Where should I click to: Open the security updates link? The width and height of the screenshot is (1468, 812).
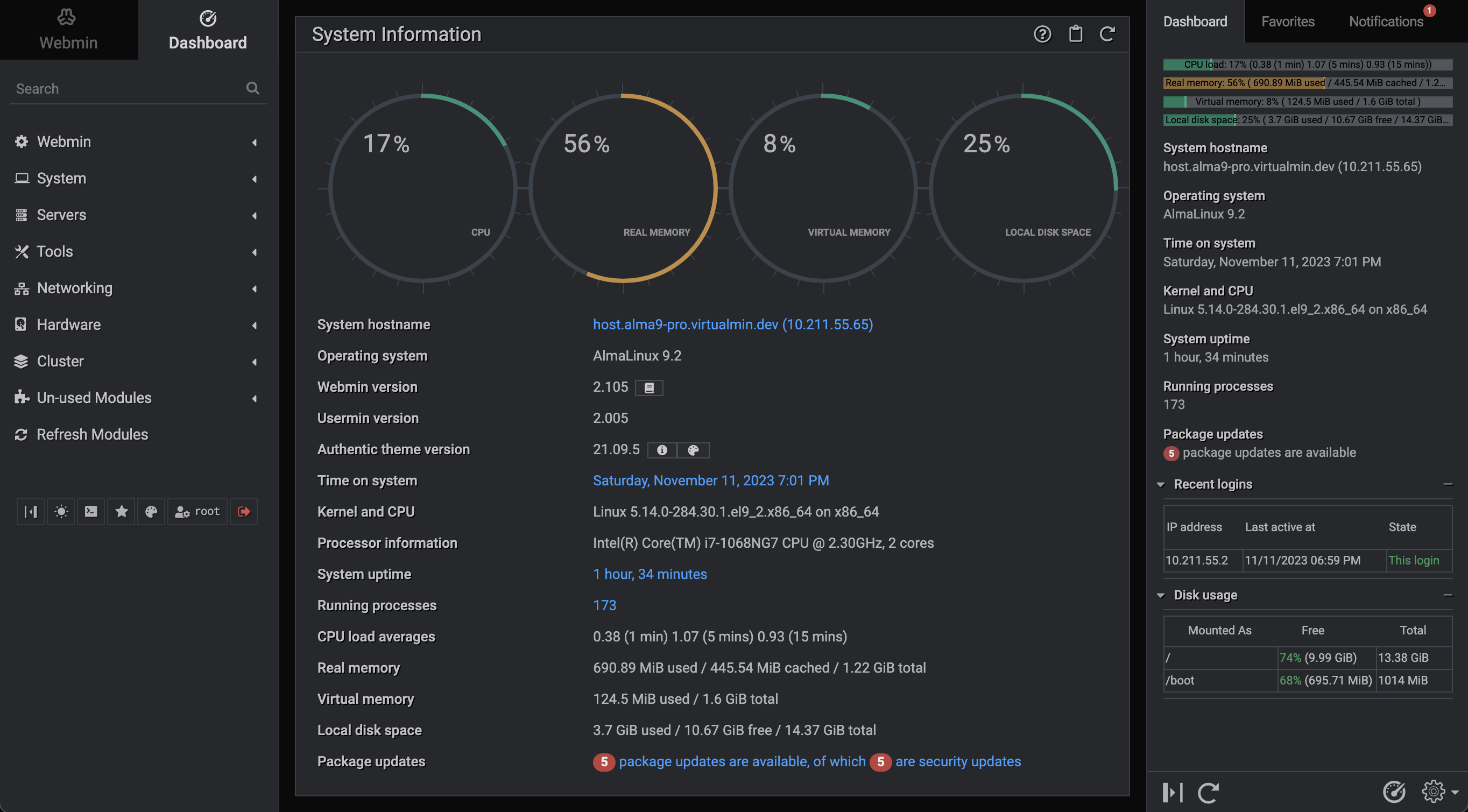pyautogui.click(x=958, y=761)
